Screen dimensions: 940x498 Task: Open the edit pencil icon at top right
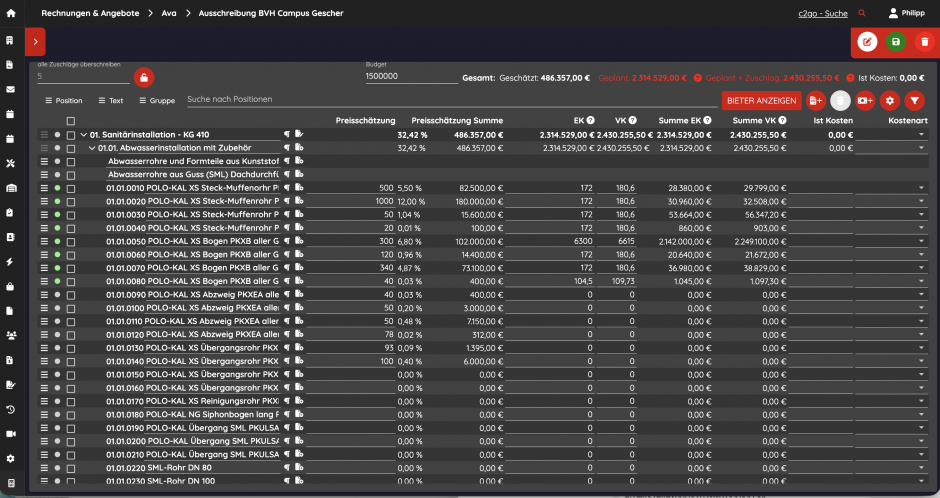click(867, 42)
